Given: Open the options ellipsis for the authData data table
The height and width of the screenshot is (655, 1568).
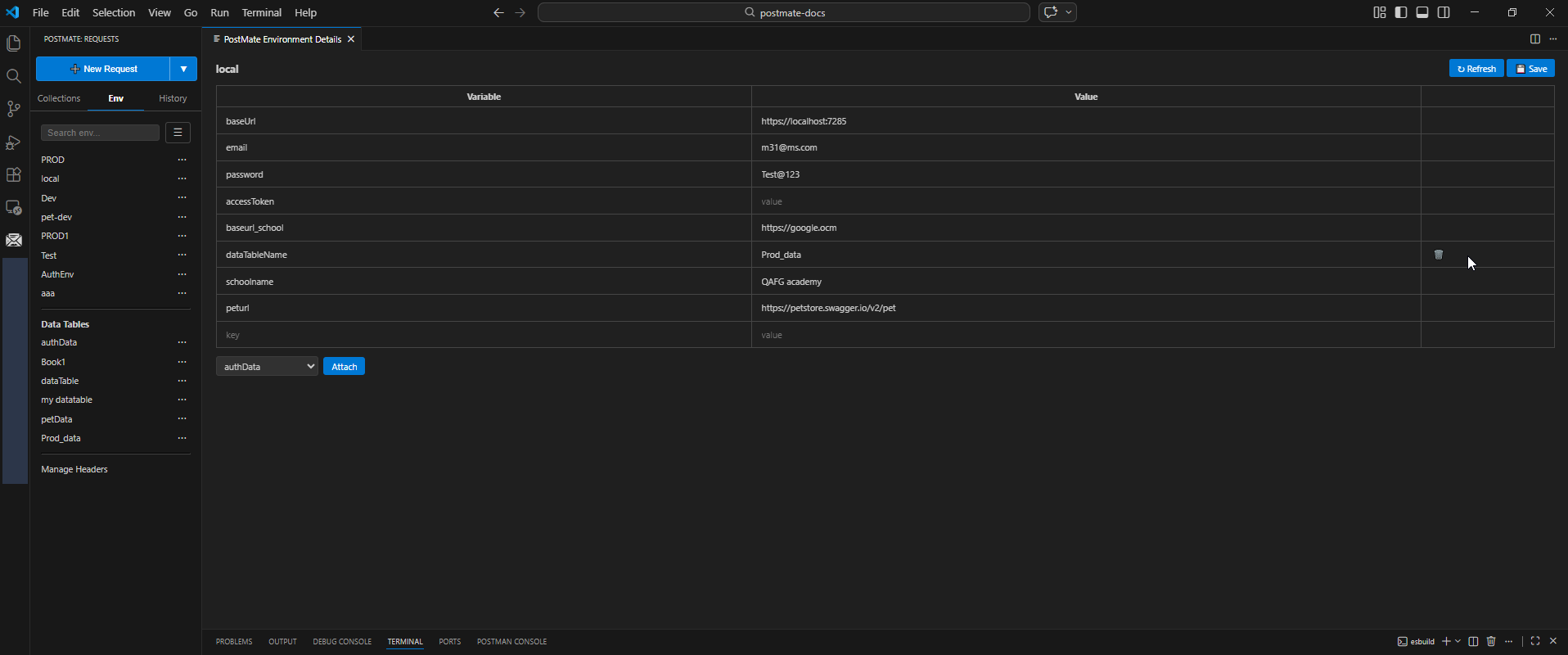Looking at the screenshot, I should point(182,342).
